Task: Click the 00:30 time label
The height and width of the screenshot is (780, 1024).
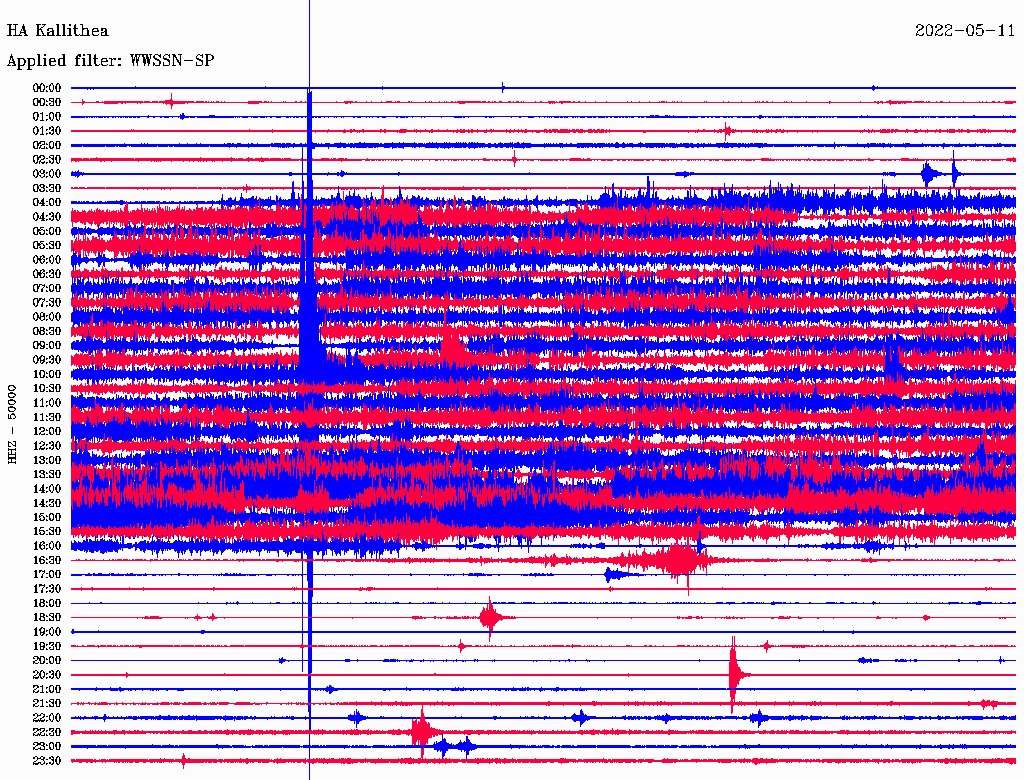Action: 47,102
